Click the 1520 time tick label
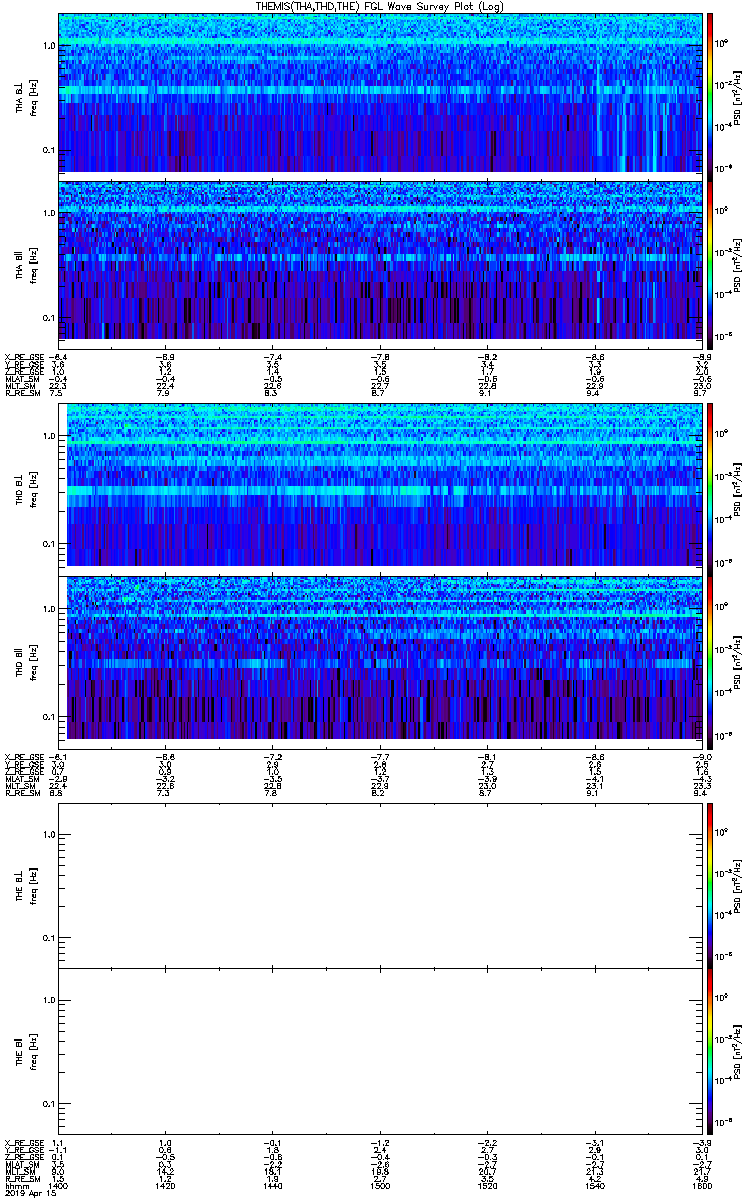The width and height of the screenshot is (750, 1200). (x=487, y=1187)
